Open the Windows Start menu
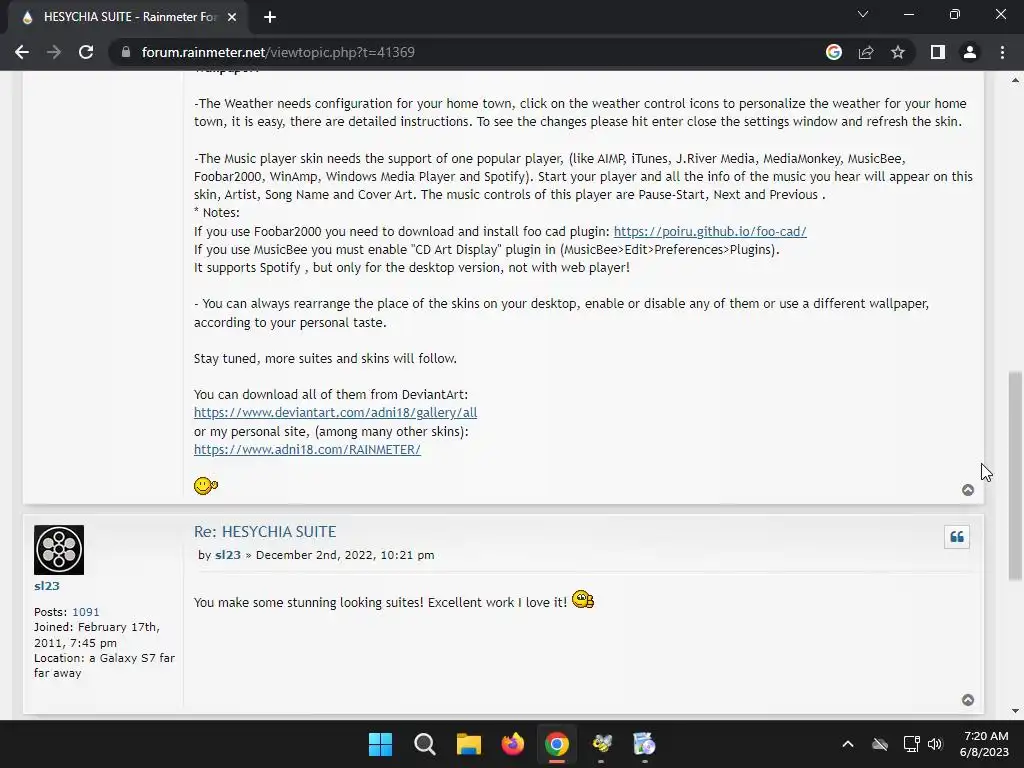1024x768 pixels. [380, 744]
